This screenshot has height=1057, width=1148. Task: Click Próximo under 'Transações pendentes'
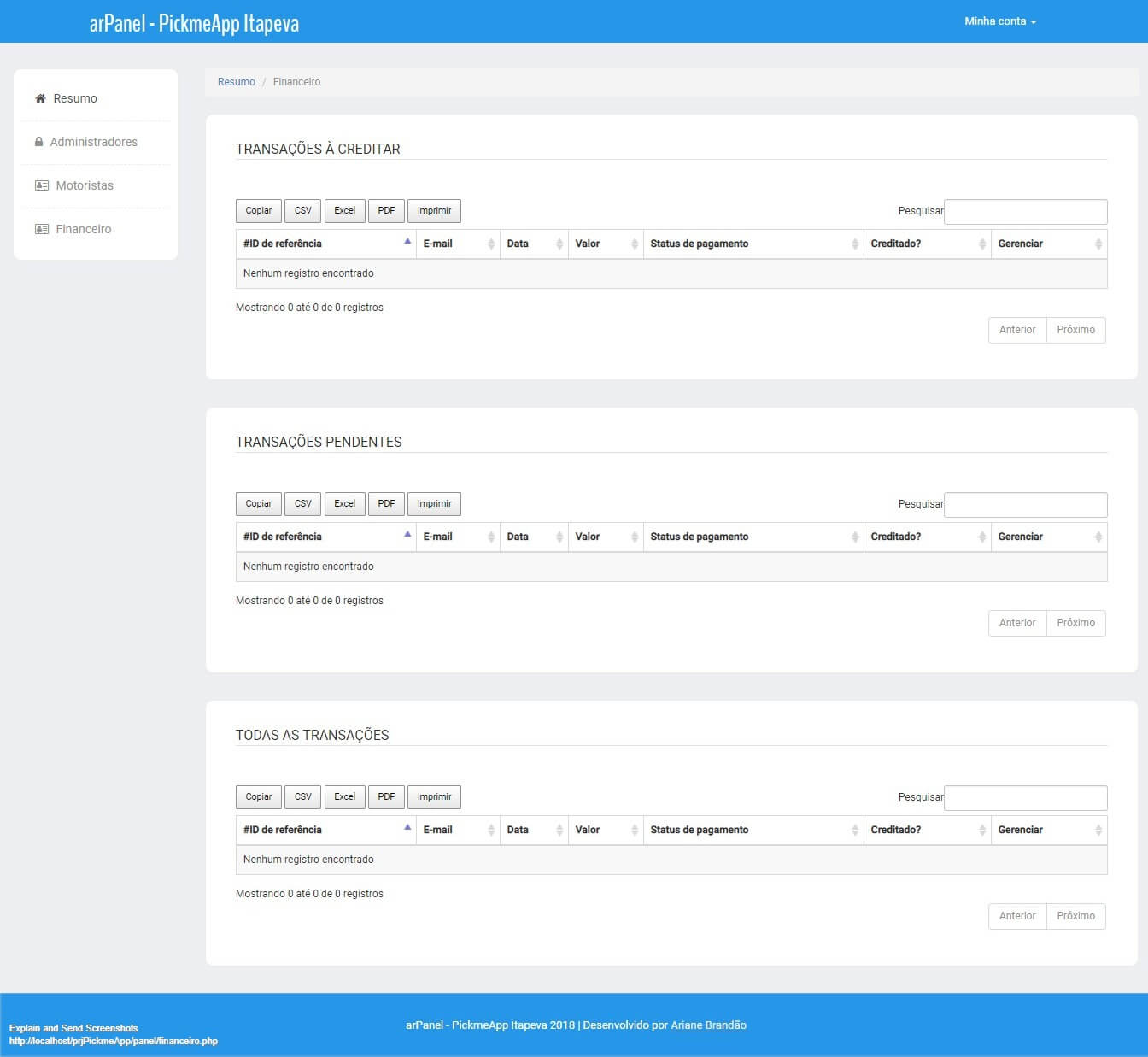click(1076, 623)
